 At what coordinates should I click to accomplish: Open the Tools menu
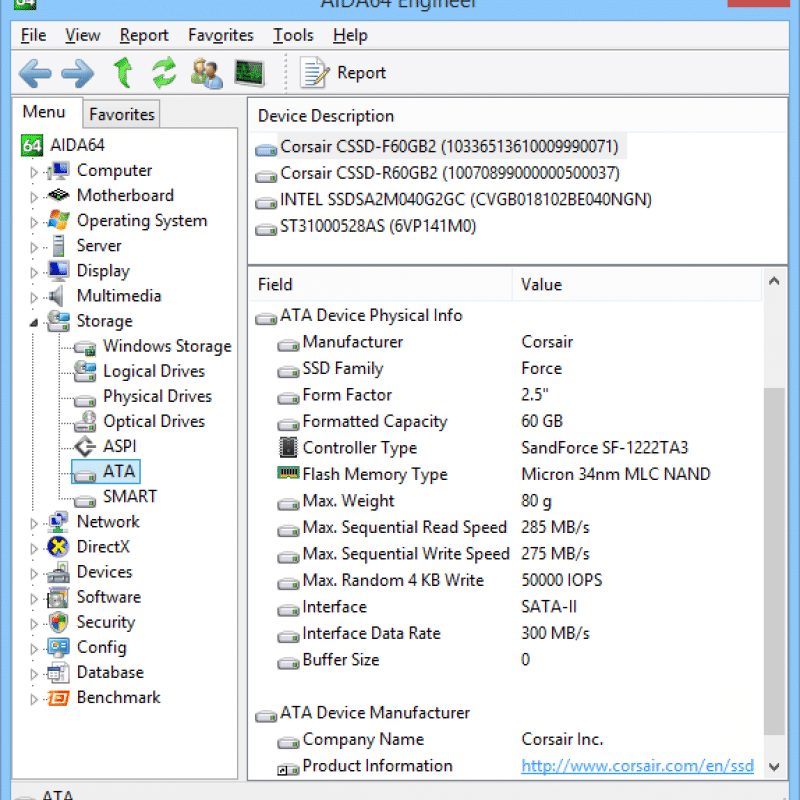click(293, 35)
